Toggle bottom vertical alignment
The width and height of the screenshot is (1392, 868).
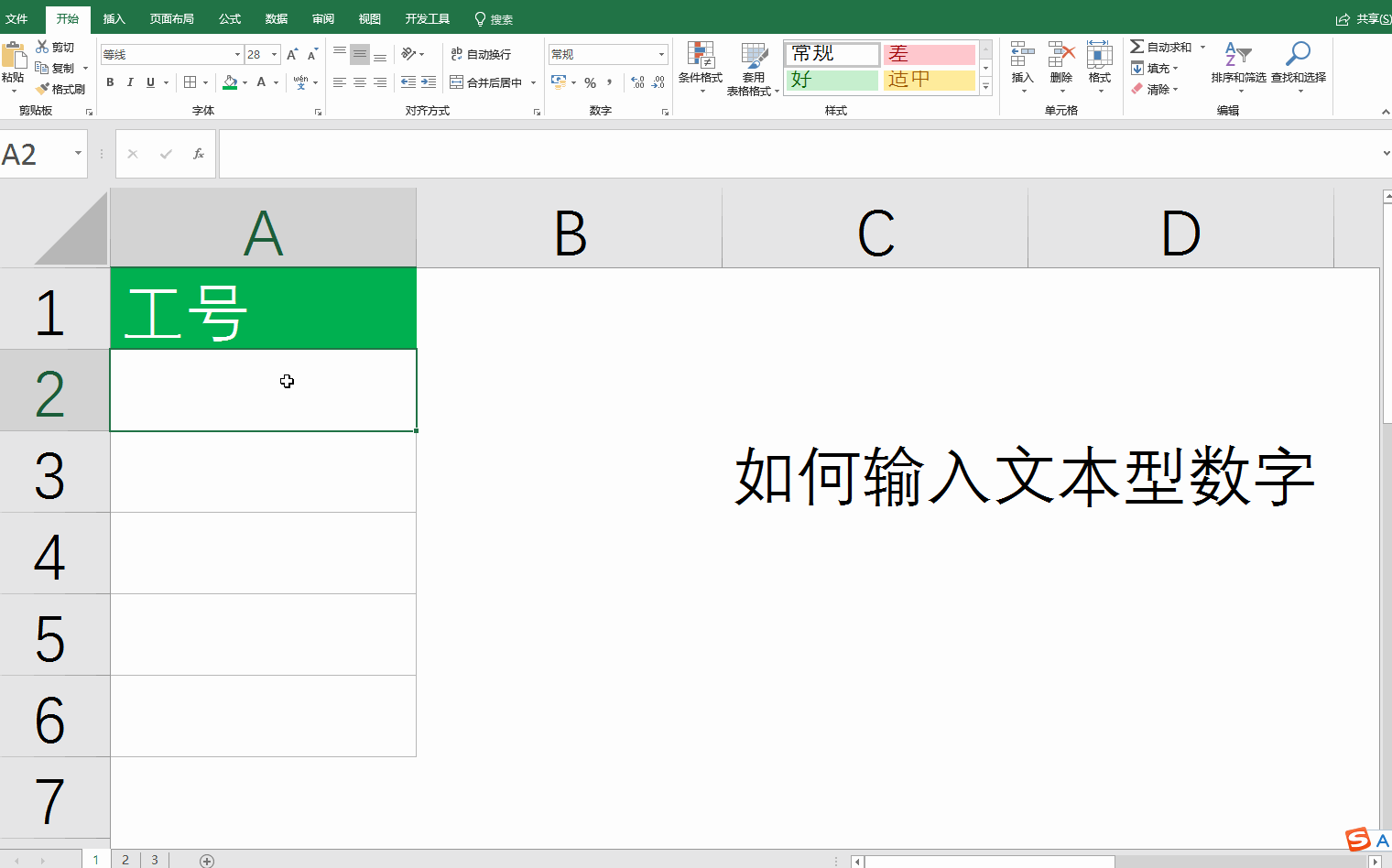click(380, 54)
